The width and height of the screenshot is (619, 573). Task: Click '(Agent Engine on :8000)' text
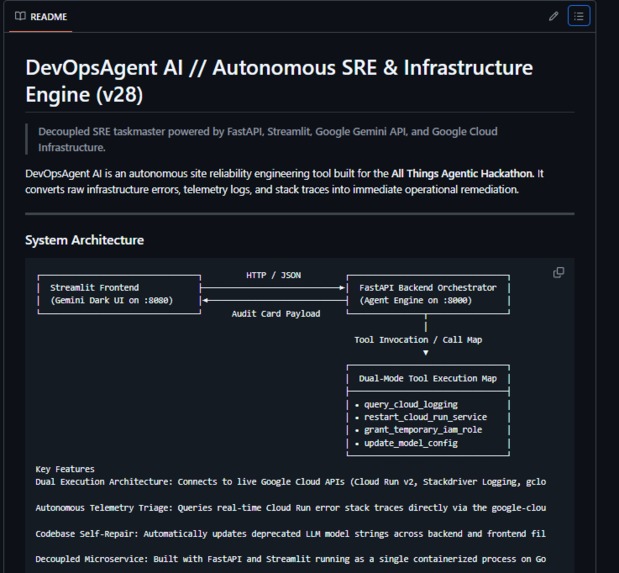[x=416, y=300]
